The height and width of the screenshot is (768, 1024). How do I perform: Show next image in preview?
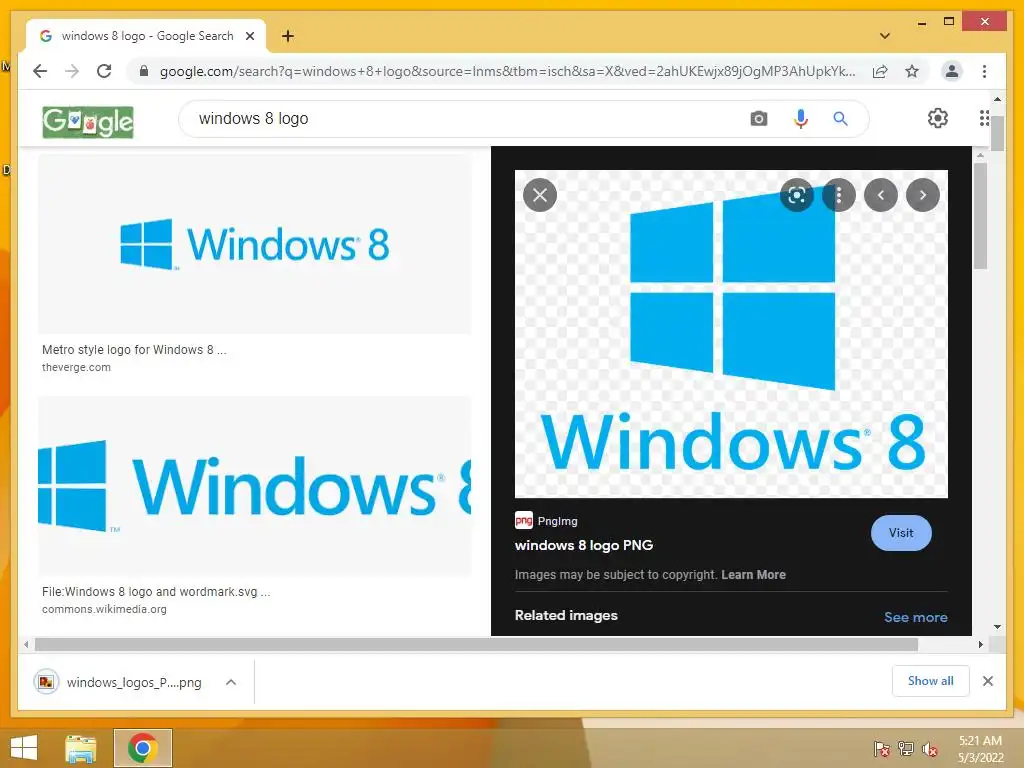(923, 195)
